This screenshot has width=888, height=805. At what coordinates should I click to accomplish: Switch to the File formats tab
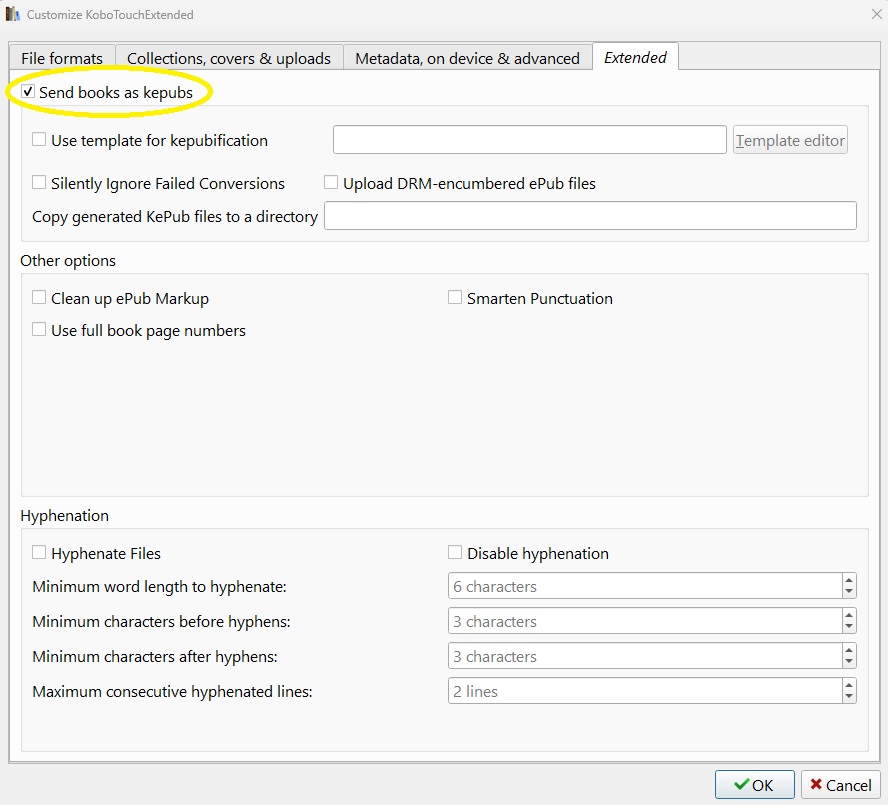[62, 58]
